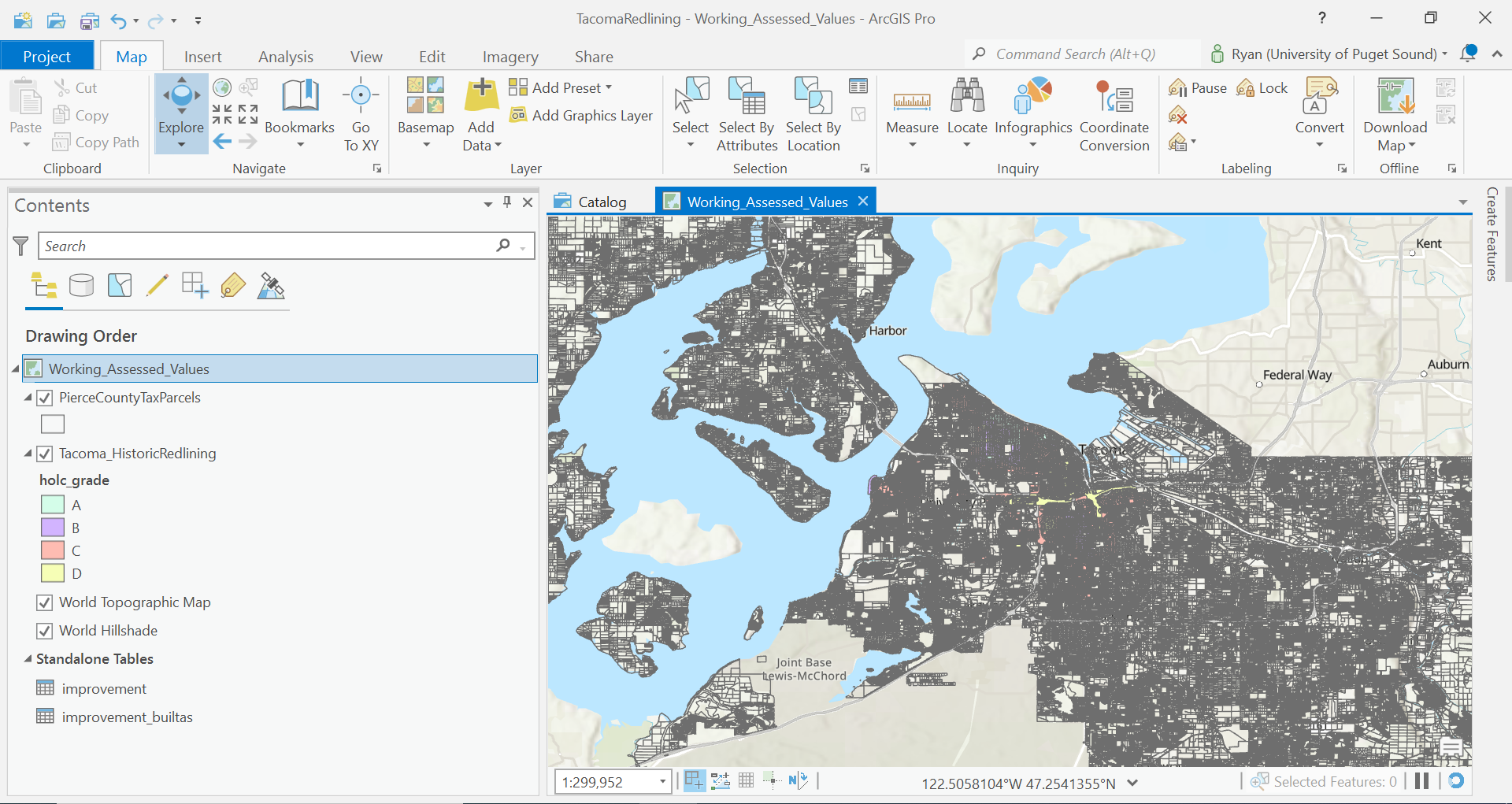Collapse the PierceCountyTaxParcels layer
Screen dimensions: 1512x804
click(x=28, y=398)
